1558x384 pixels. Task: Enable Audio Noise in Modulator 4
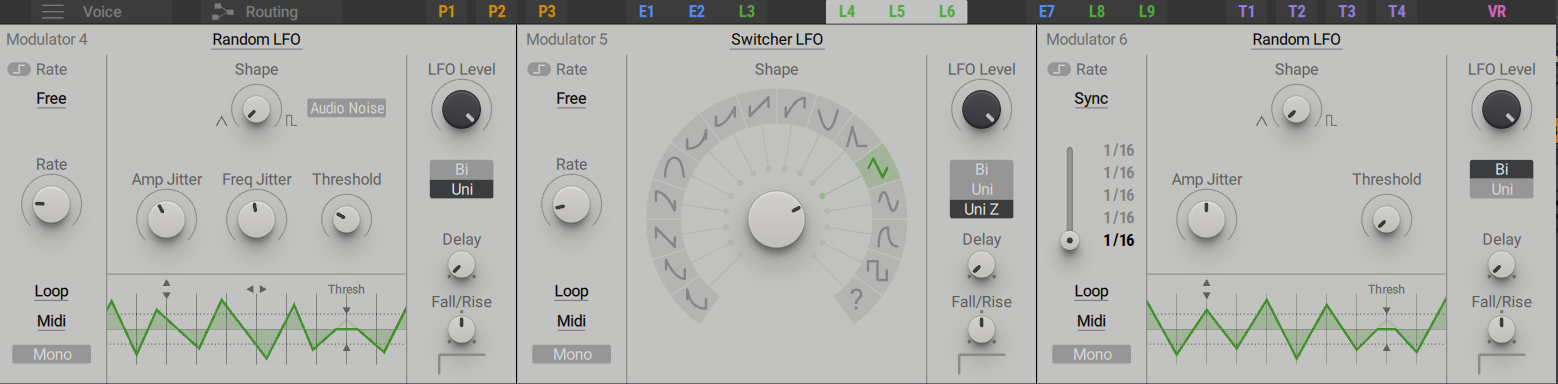[x=347, y=108]
